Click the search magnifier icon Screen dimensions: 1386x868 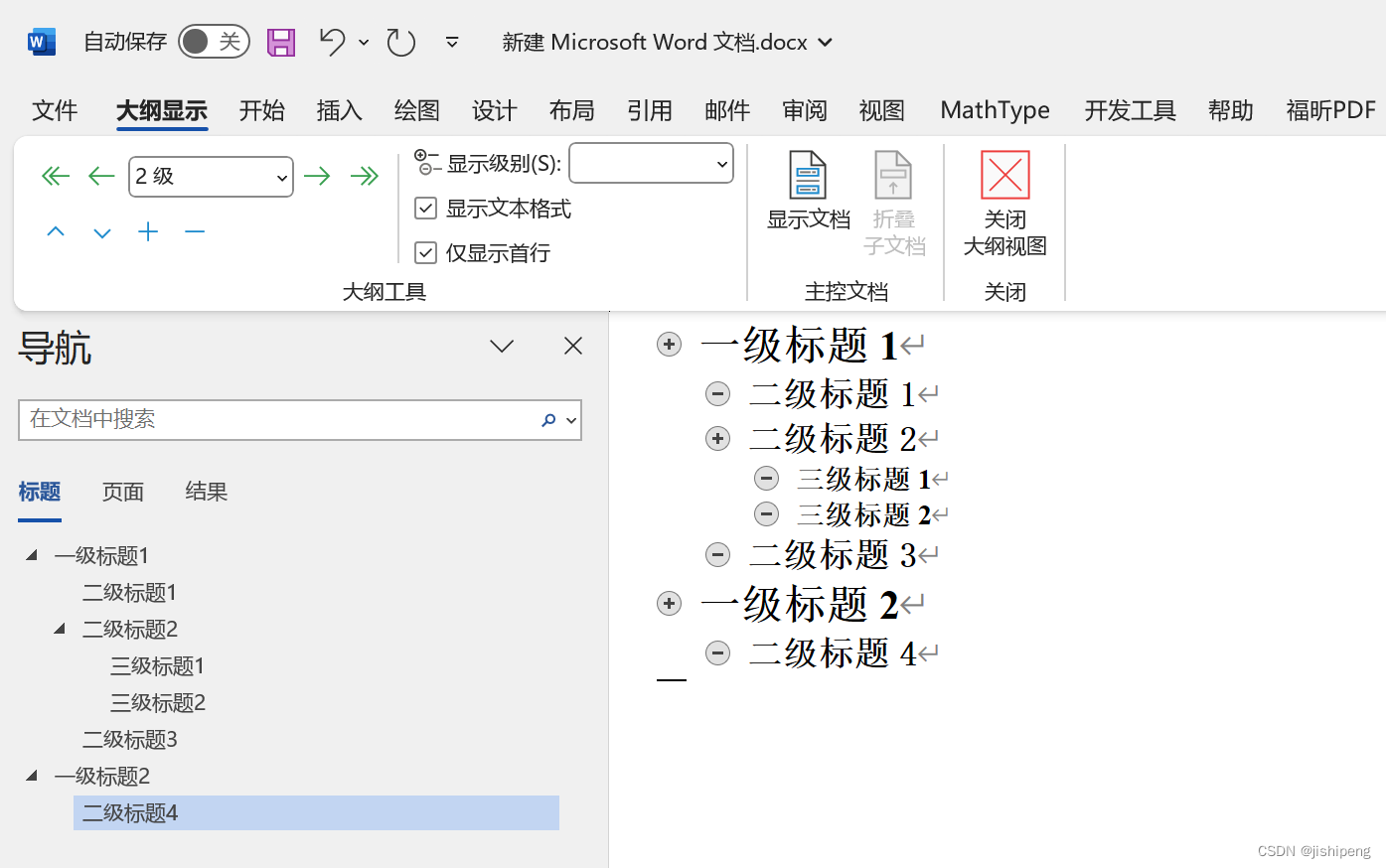coord(548,420)
